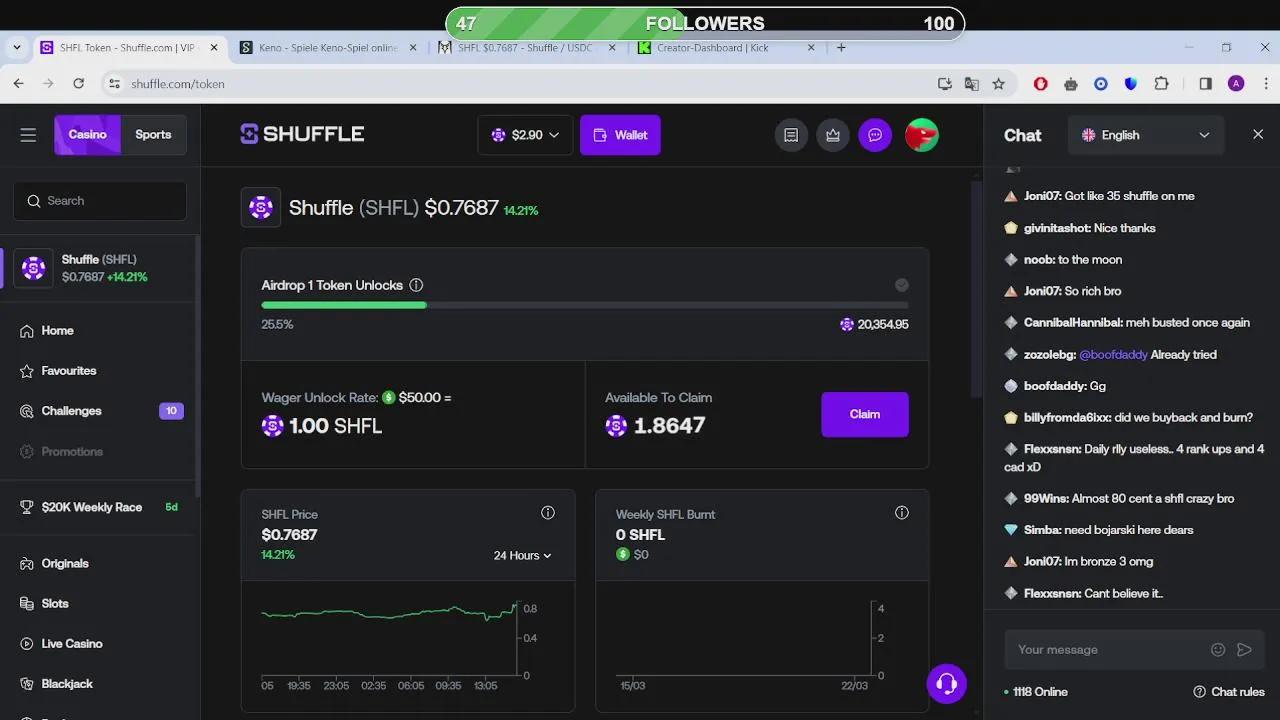Open a new browser tab
Viewport: 1280px width, 720px height.
(841, 47)
